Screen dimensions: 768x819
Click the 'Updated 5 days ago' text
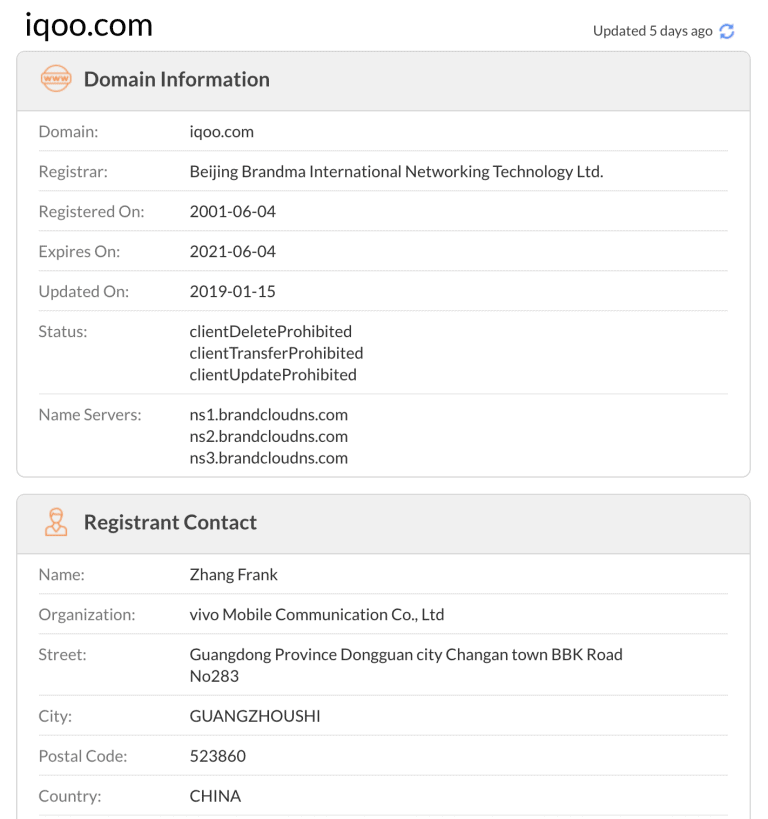(653, 31)
